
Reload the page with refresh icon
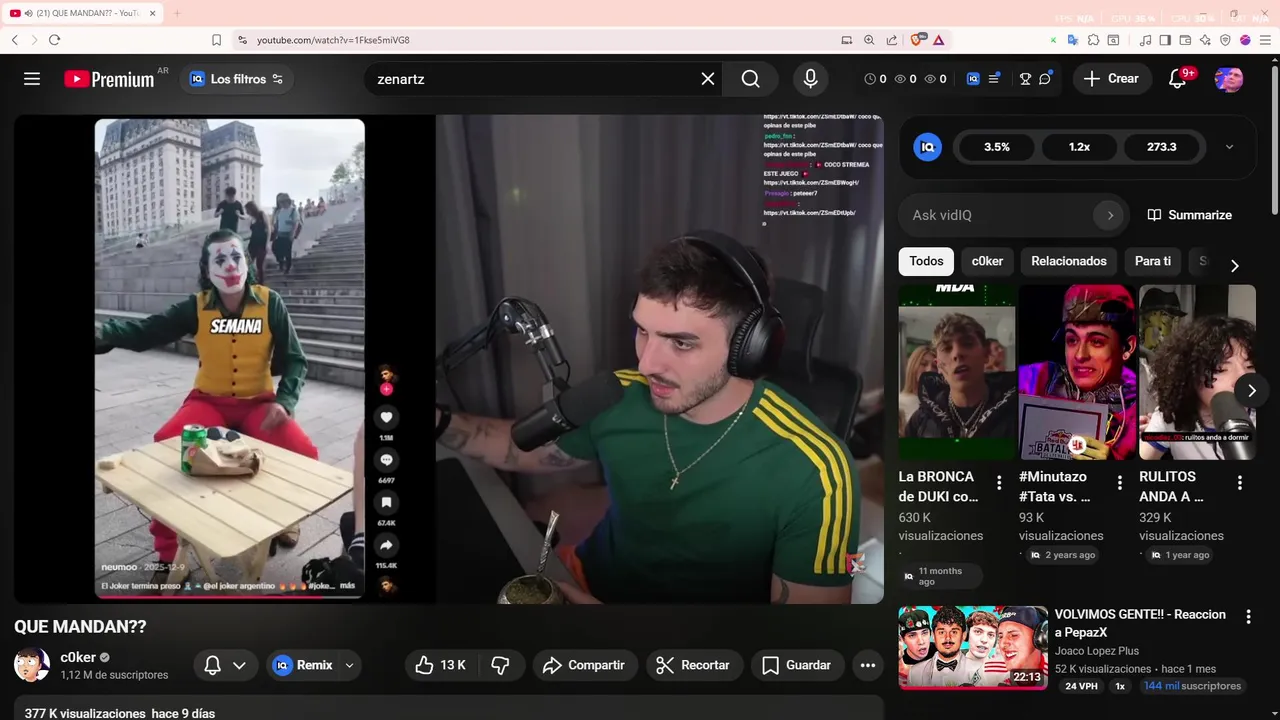(x=54, y=40)
